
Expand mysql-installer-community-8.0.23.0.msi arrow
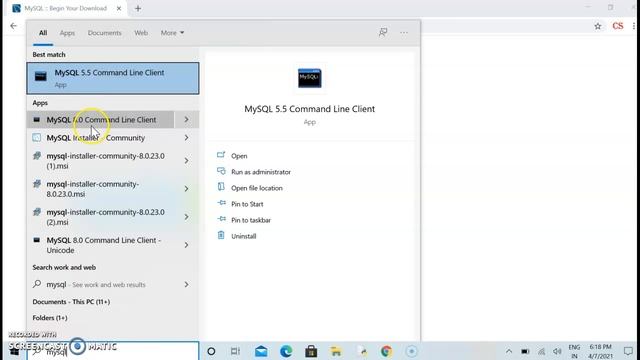[187, 189]
